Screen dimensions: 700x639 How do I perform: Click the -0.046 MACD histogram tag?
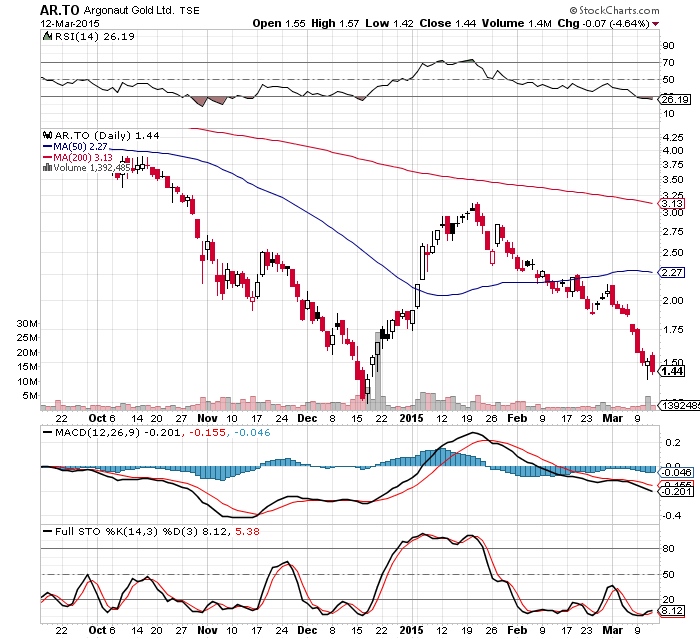point(677,472)
